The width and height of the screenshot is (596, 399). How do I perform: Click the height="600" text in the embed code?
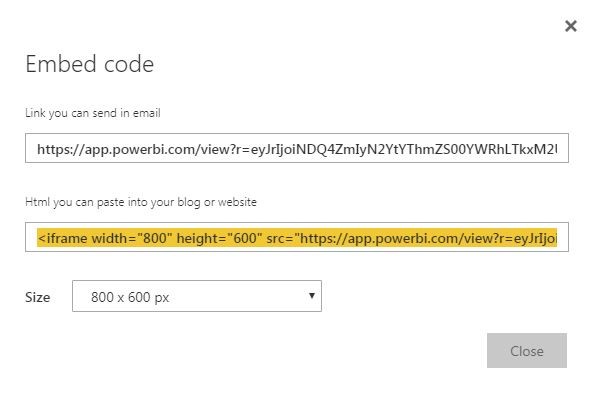click(x=219, y=238)
